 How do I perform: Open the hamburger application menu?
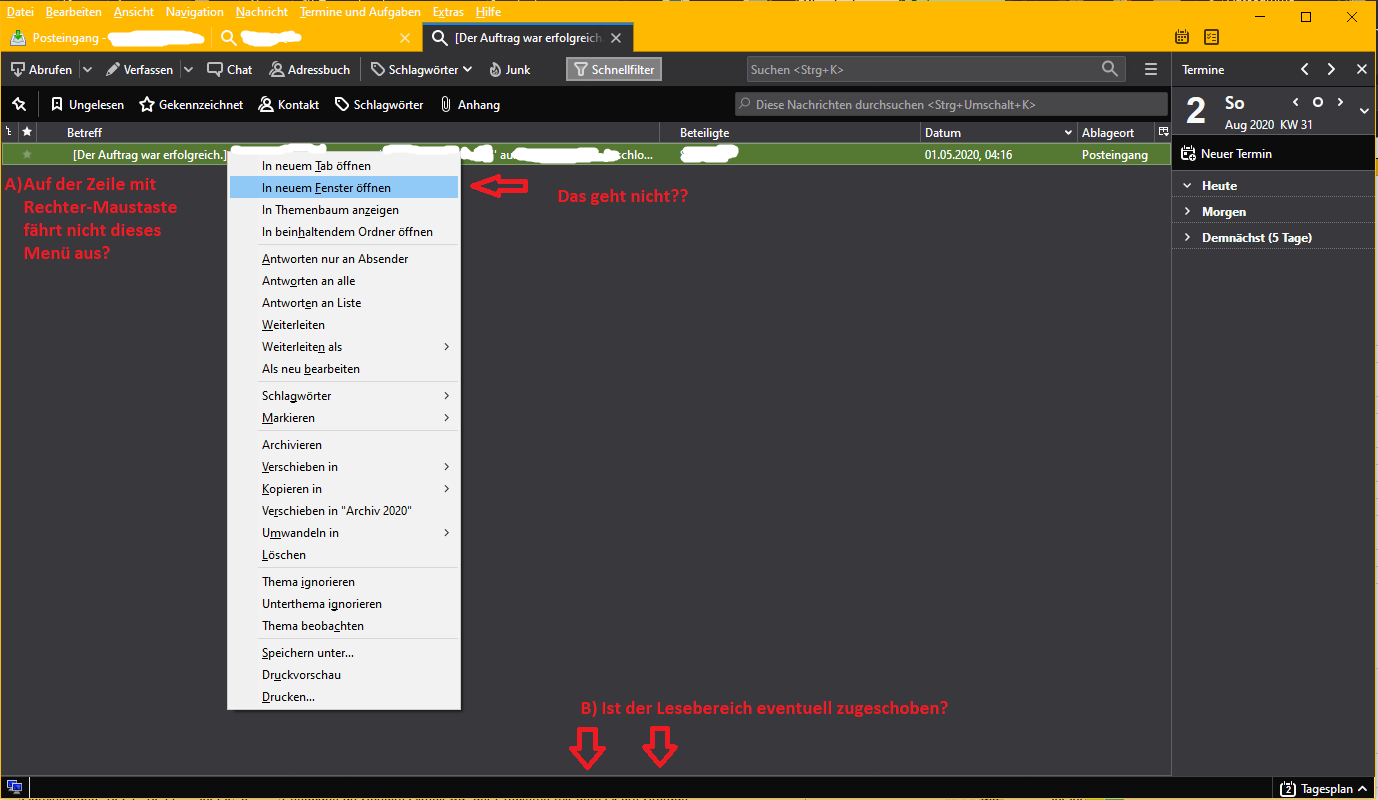[x=1151, y=69]
